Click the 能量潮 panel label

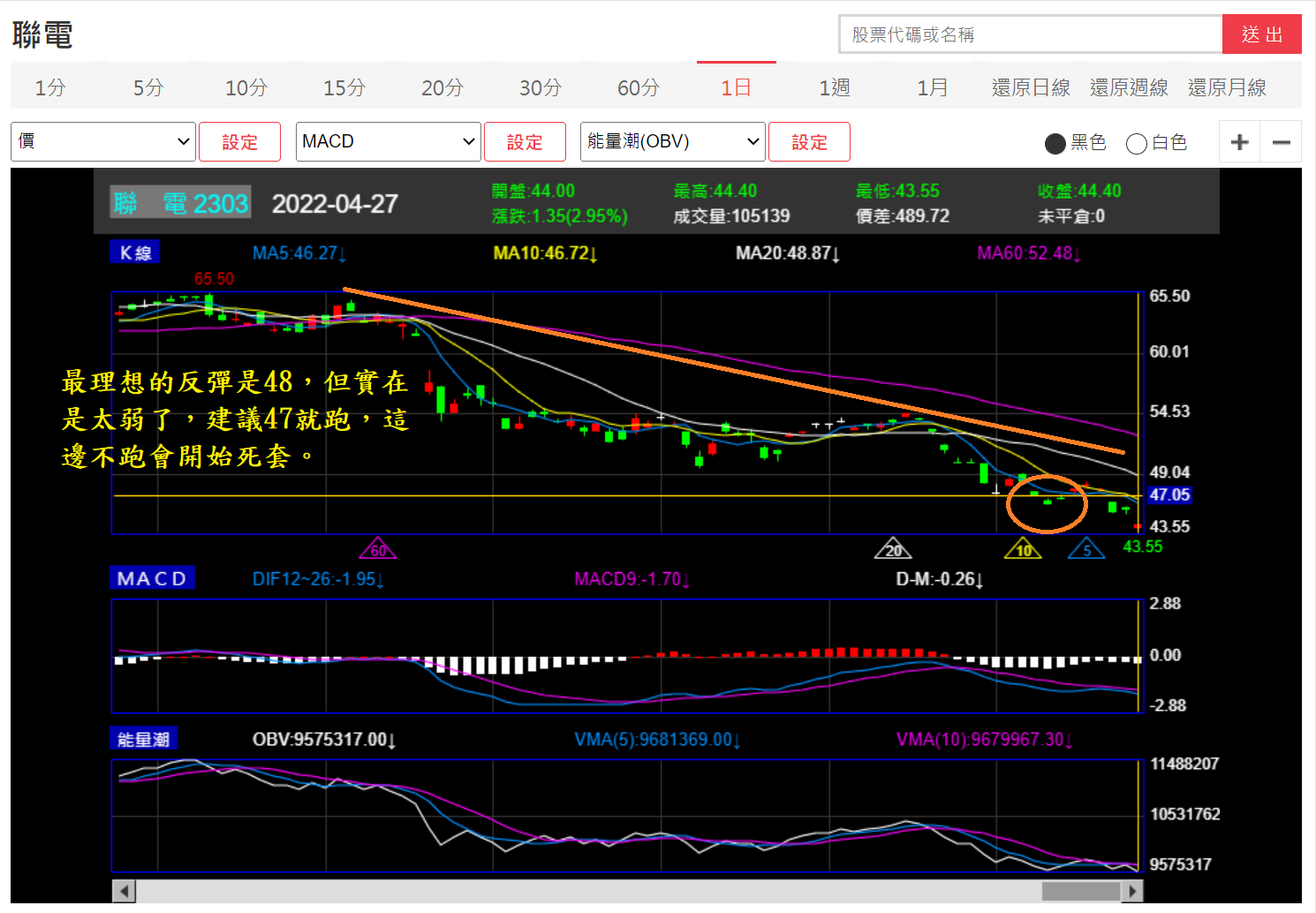pyautogui.click(x=143, y=739)
